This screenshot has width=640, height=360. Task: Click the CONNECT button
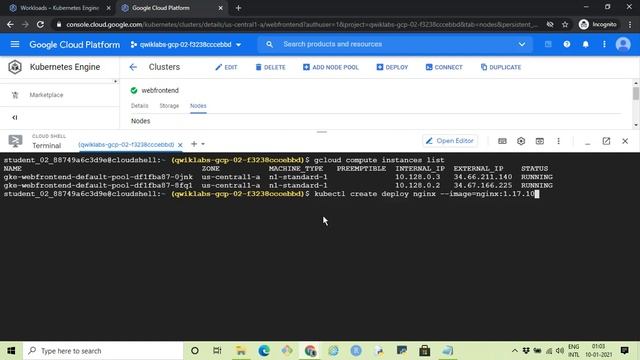pos(444,67)
